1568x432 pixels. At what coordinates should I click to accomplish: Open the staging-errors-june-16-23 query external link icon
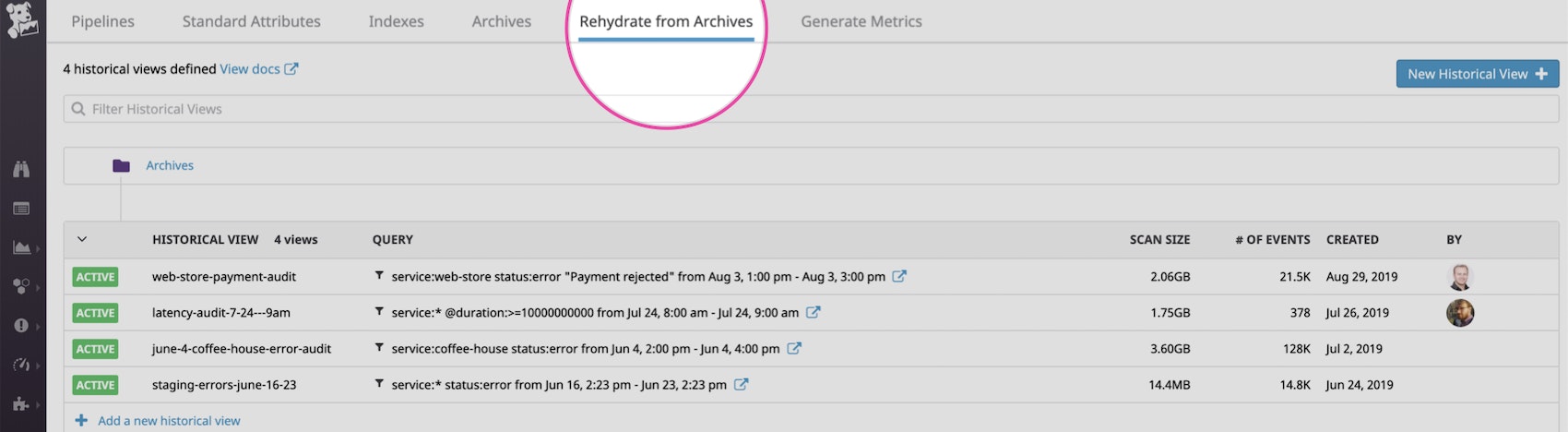[741, 384]
